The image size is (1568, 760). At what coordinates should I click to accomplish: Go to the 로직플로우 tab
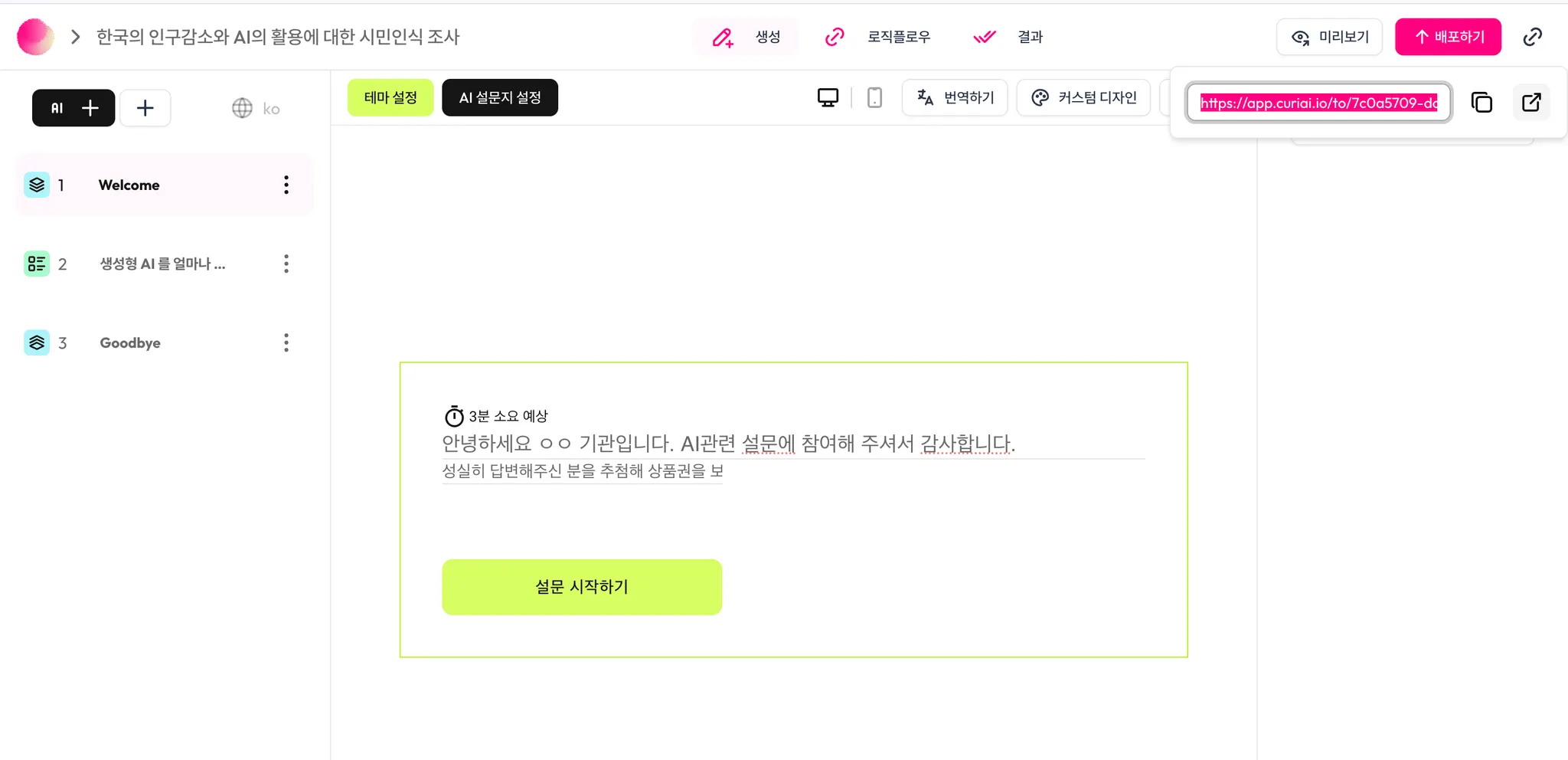coord(877,37)
